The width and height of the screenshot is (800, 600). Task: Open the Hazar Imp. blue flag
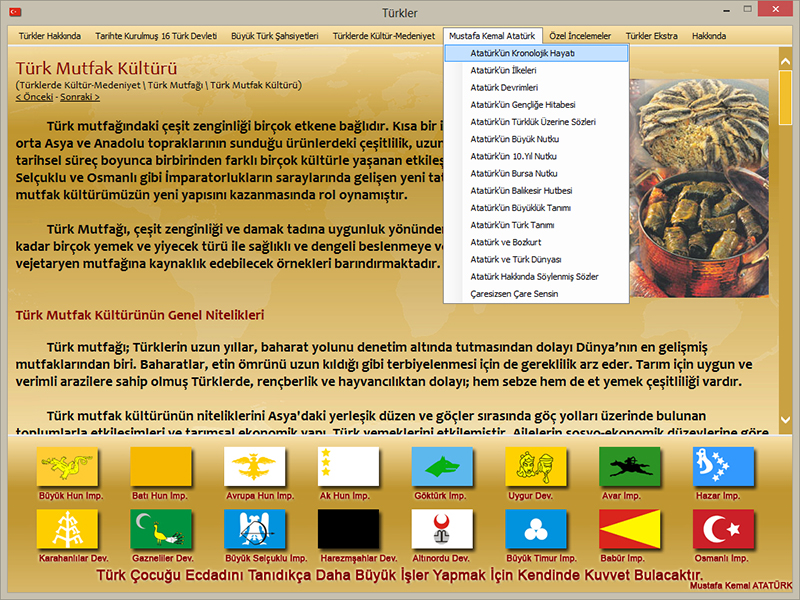tap(723, 467)
